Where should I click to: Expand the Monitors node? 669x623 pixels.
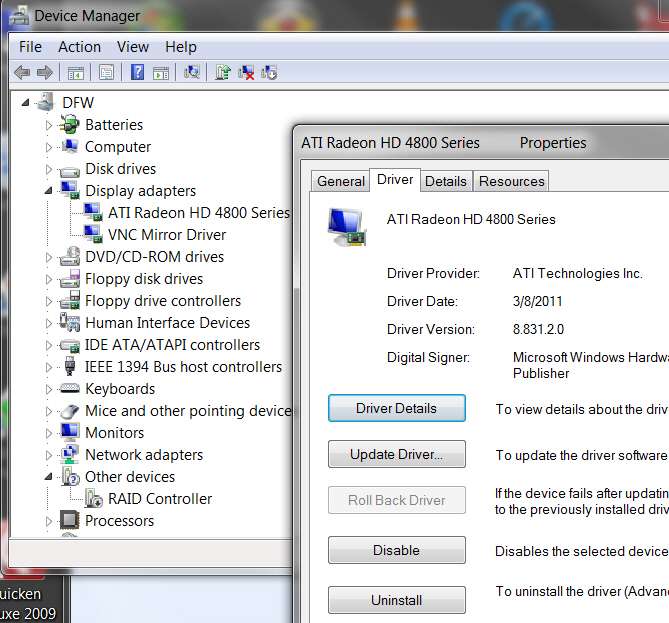pyautogui.click(x=49, y=433)
